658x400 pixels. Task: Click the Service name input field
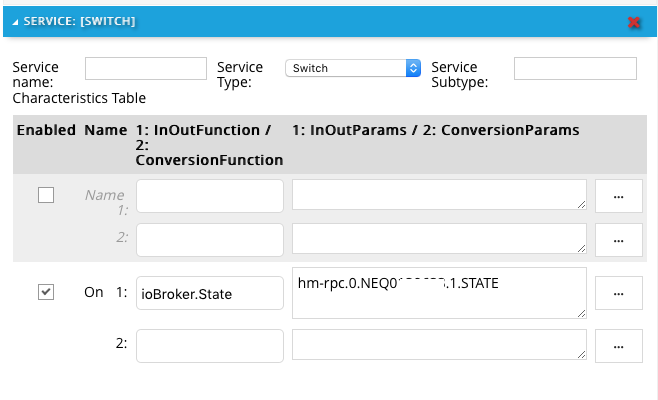click(145, 68)
